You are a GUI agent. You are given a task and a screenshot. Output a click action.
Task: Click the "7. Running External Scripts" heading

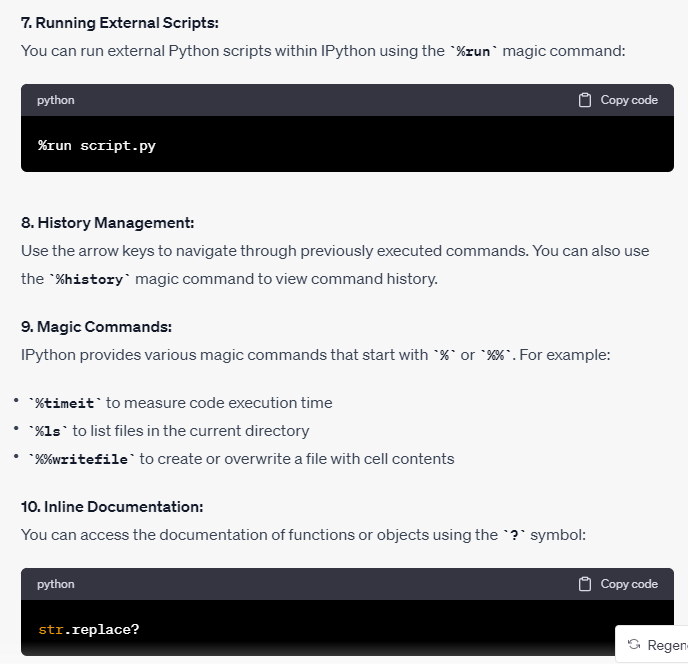[119, 22]
